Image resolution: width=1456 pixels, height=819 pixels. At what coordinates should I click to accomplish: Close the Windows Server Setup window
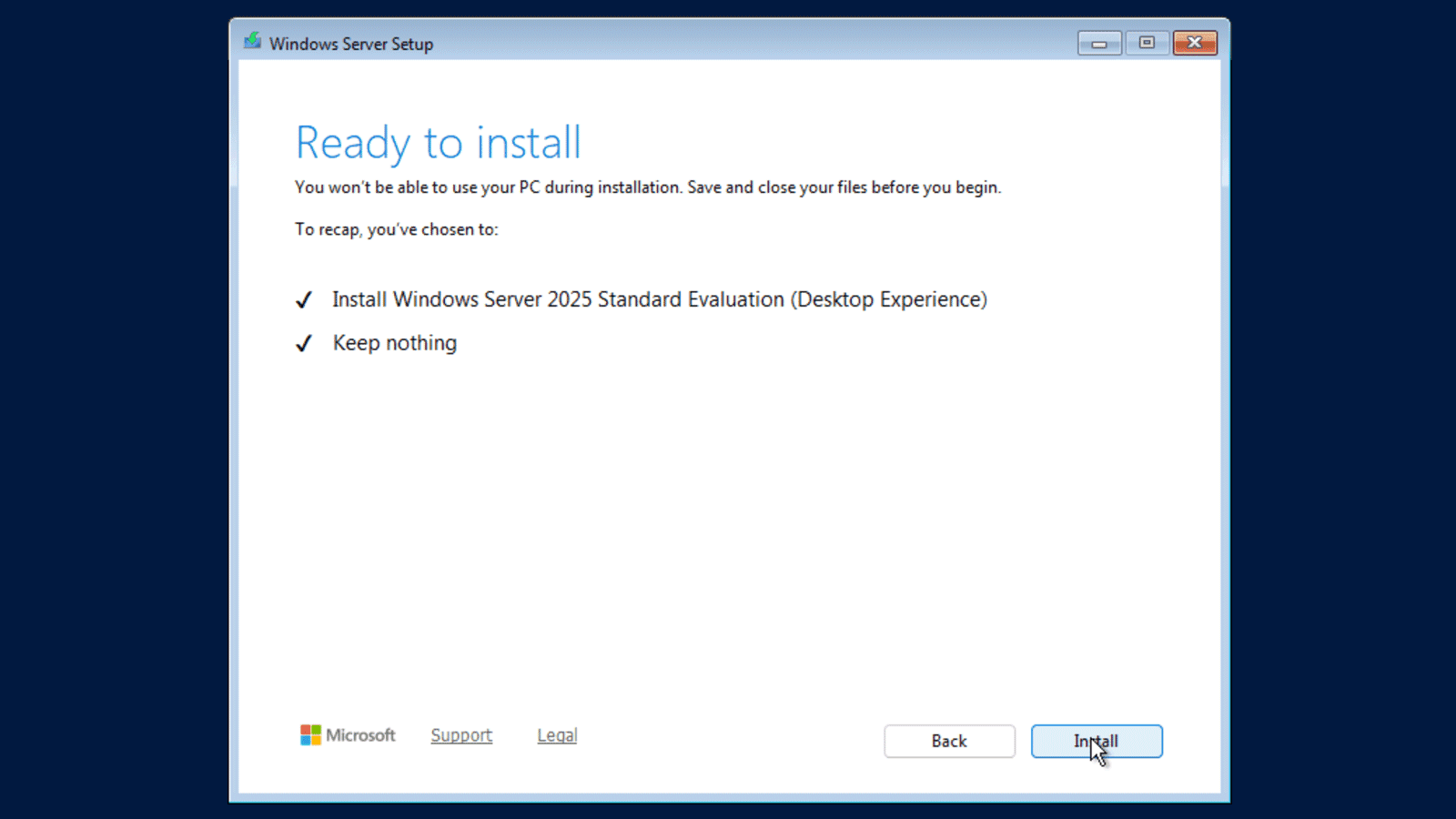pyautogui.click(x=1195, y=43)
